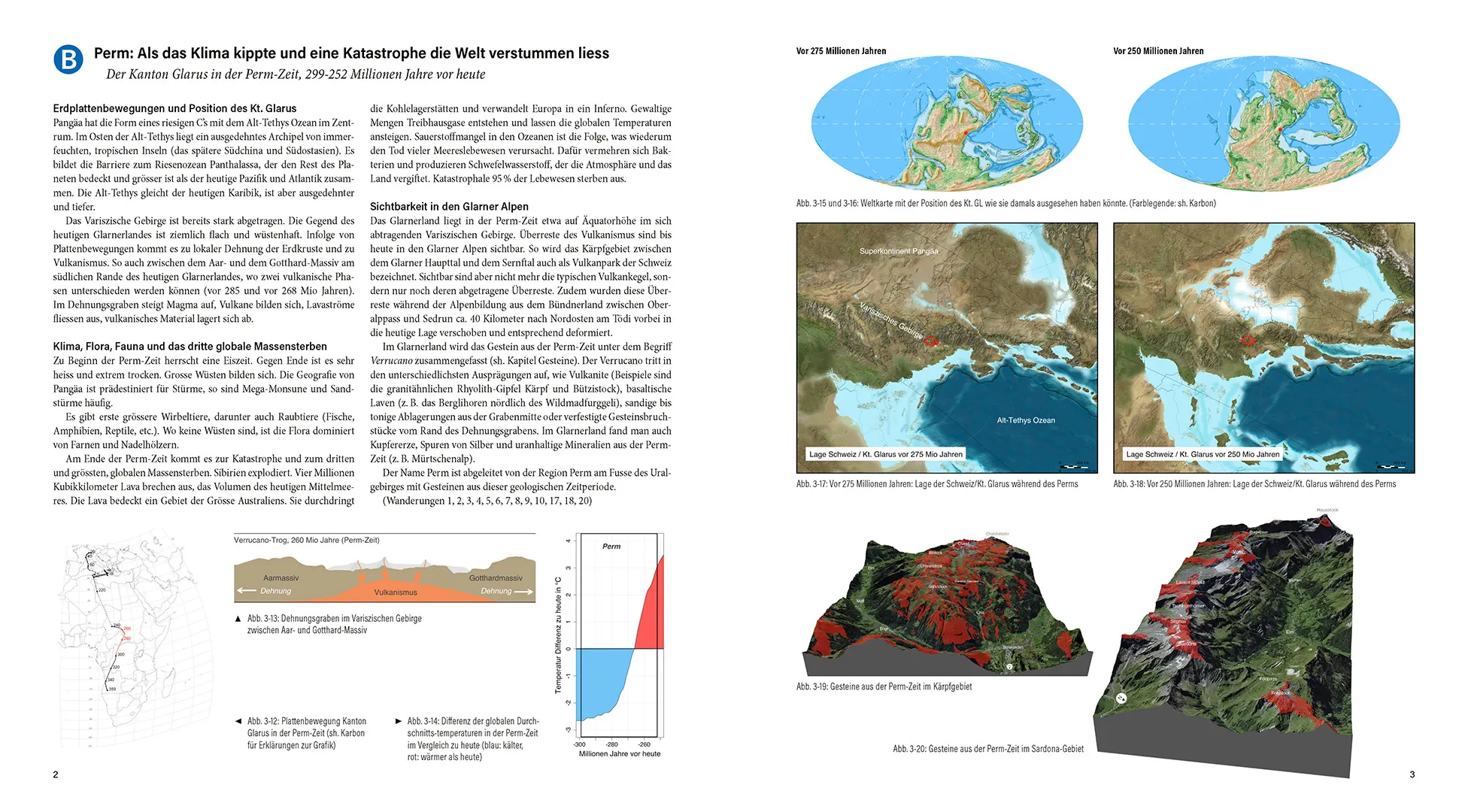
Task: Click heading 'Erdplattenbewegungen und Position des Kt. Glarus'
Action: tap(174, 108)
